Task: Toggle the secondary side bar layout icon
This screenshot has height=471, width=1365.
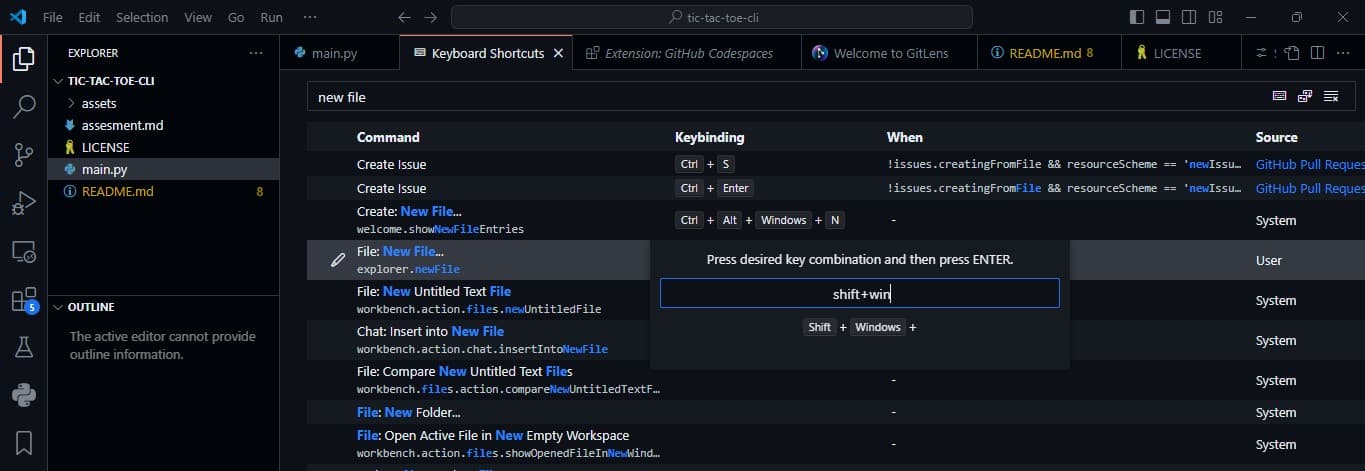Action: click(x=1189, y=17)
